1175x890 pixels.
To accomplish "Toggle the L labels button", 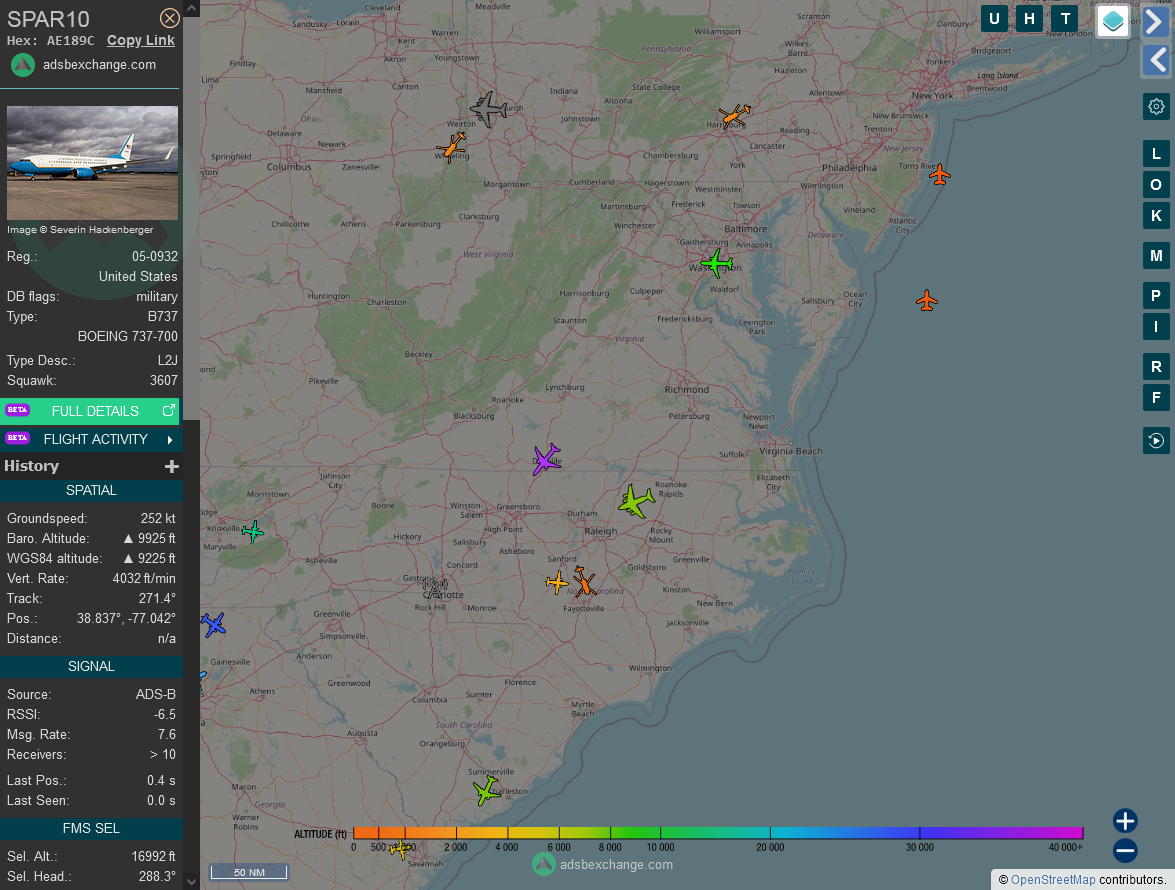I will 1156,154.
